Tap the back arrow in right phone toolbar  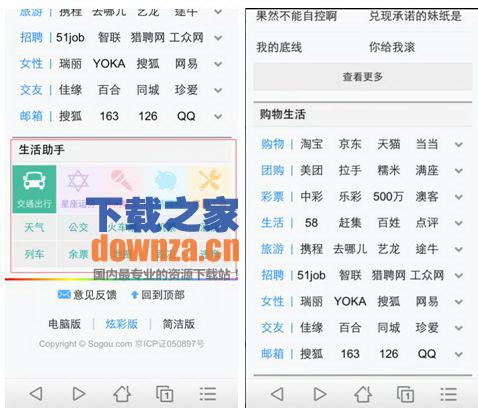277,394
